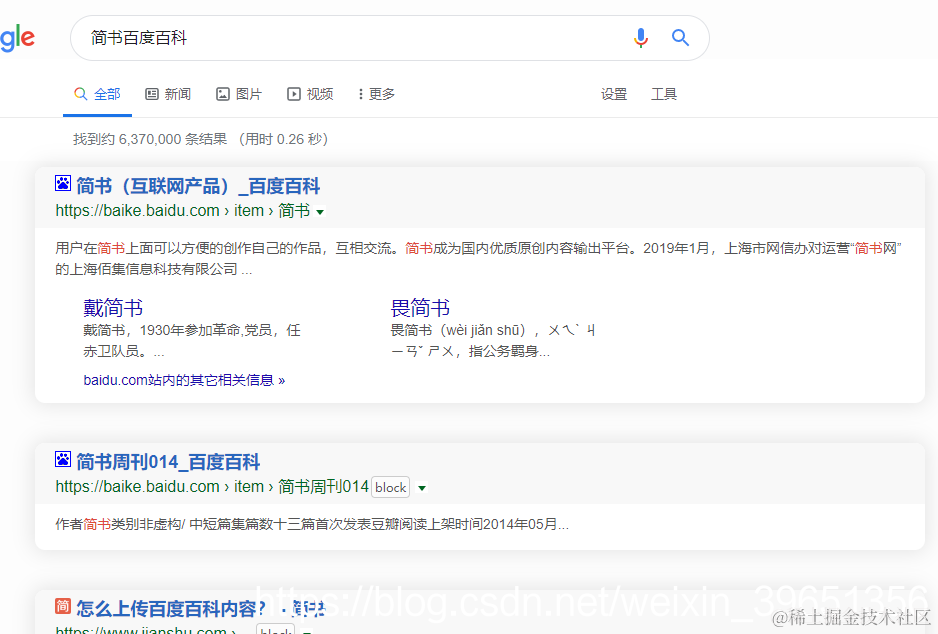Open the 更多 three-dot icon
Viewport: 938px width, 634px height.
click(363, 93)
